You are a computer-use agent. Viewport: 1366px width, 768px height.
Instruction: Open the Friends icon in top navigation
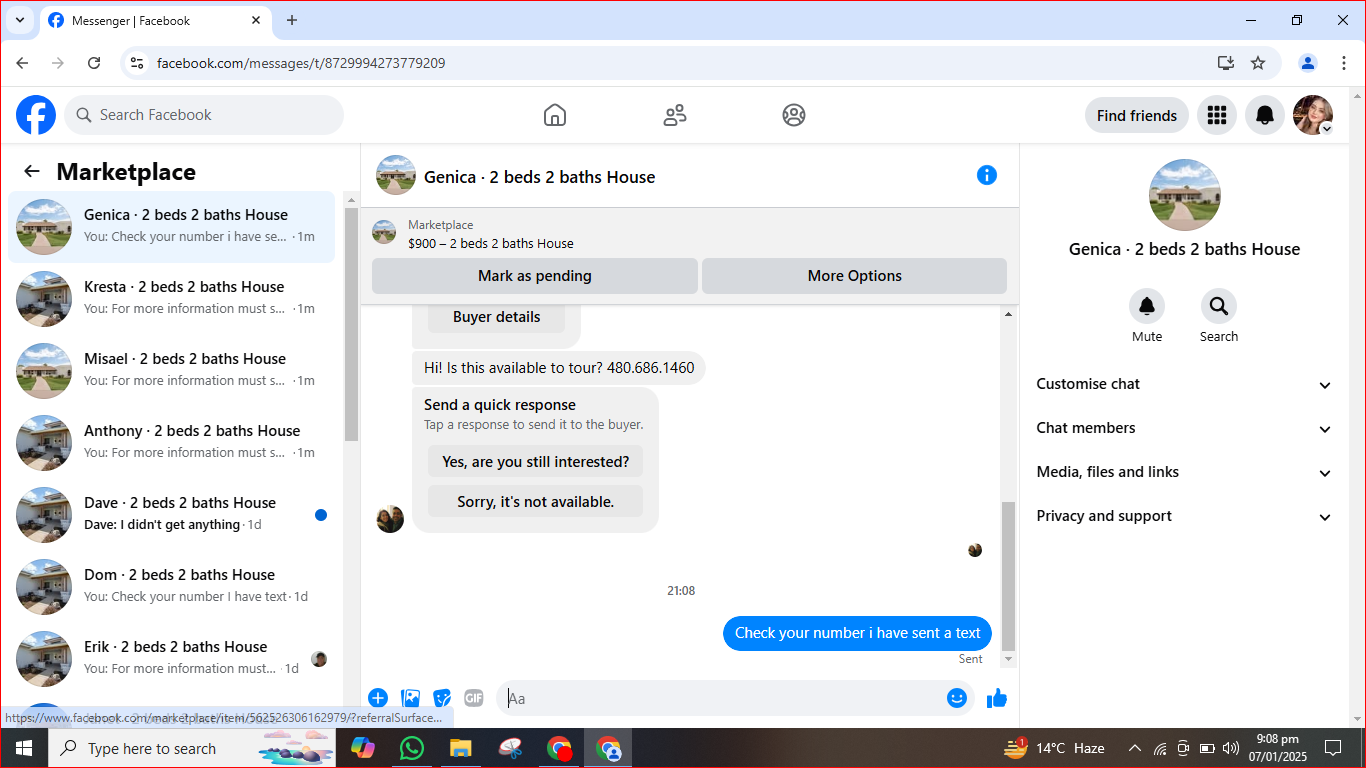675,115
